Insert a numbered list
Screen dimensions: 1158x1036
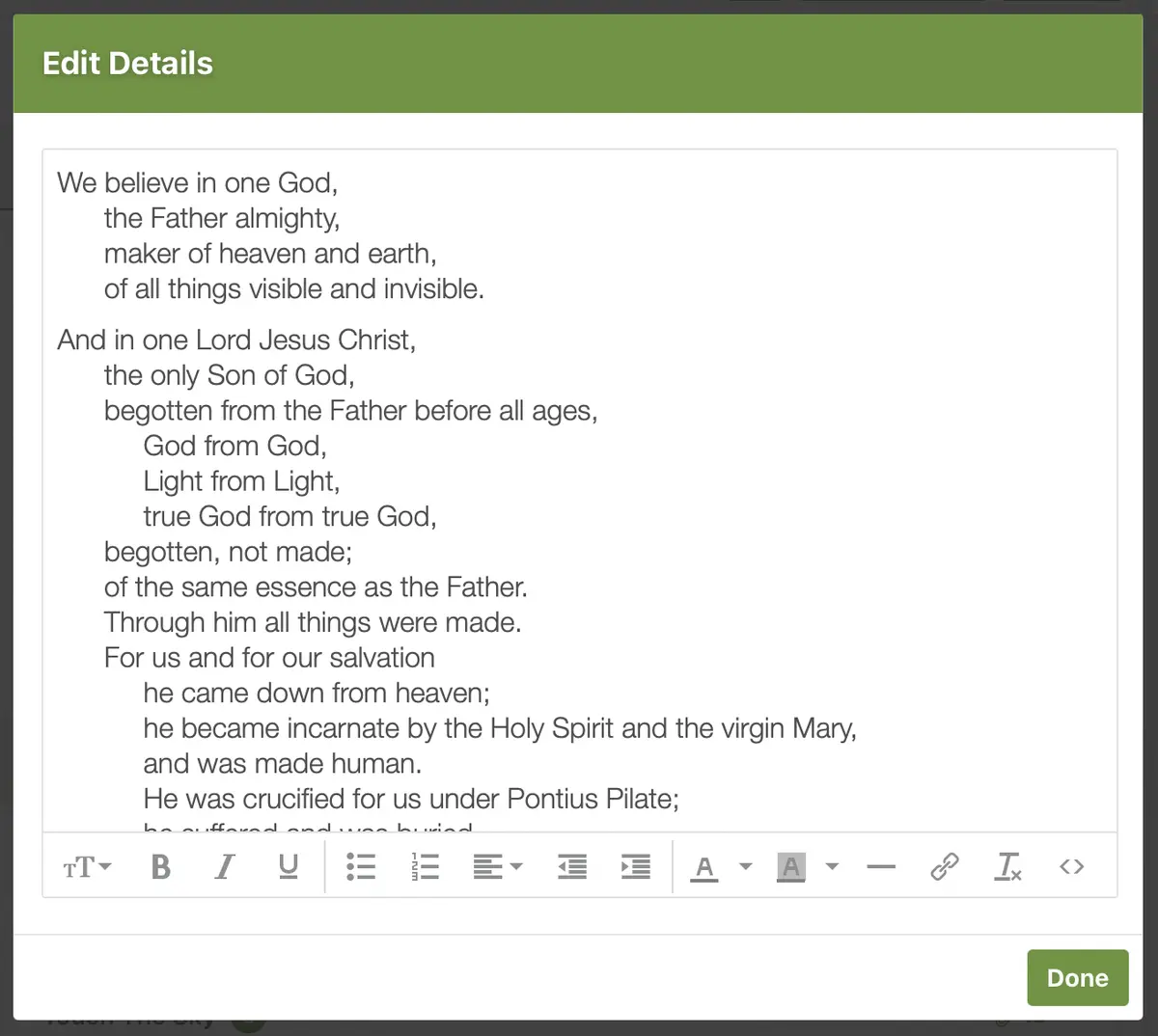[x=425, y=867]
